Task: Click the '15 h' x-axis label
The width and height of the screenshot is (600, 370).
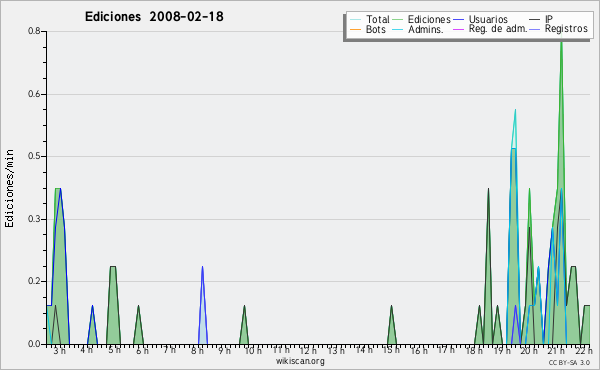Action: pos(391,350)
